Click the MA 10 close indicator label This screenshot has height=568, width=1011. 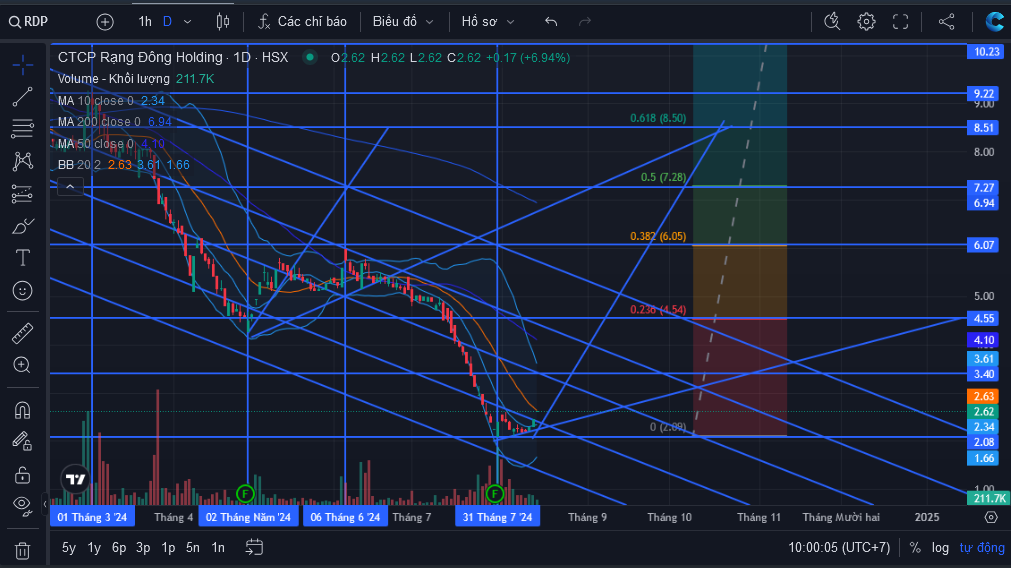pyautogui.click(x=95, y=101)
